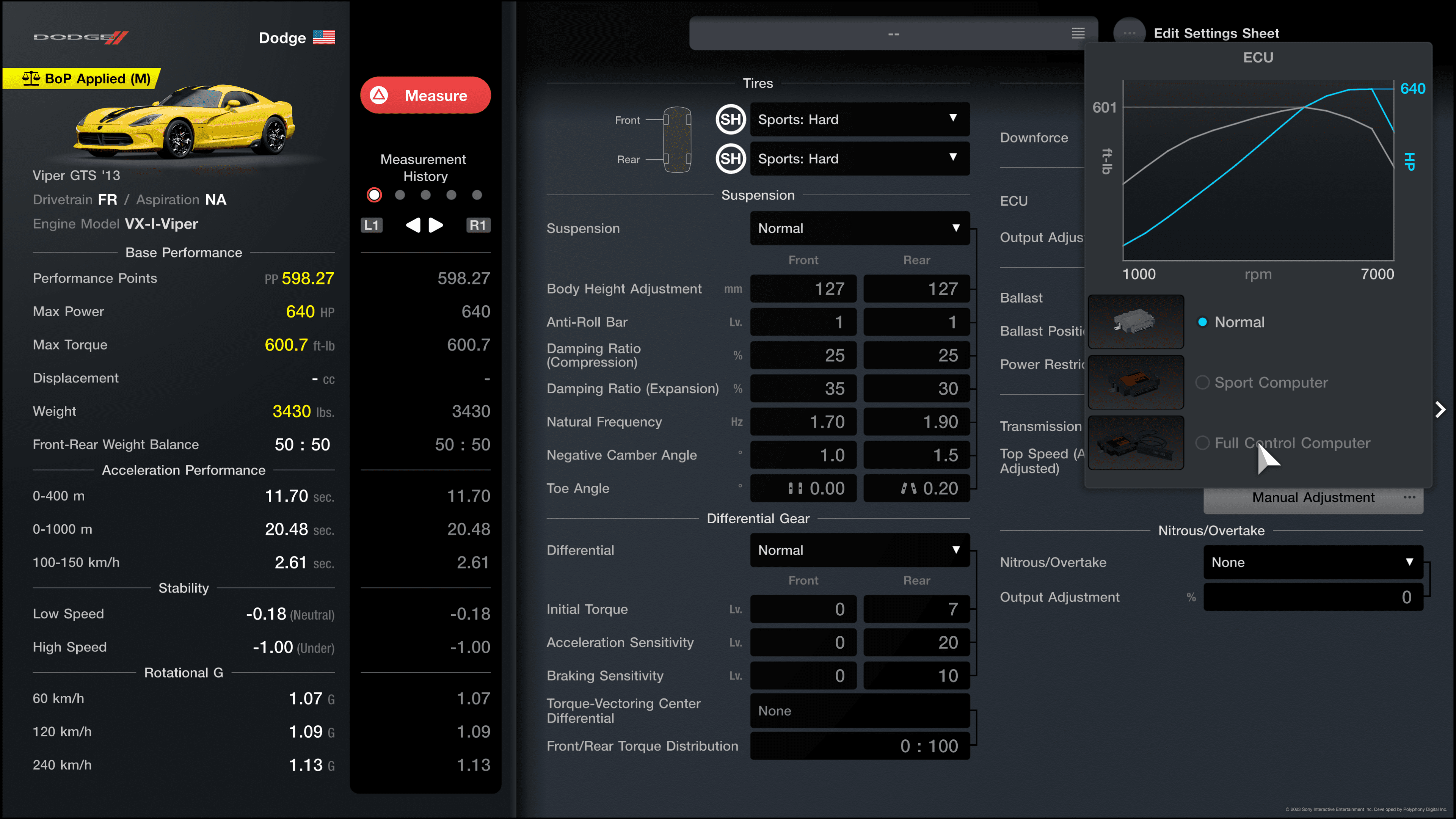This screenshot has width=1456, height=819.
Task: Select front Damping Ratio Compression 25 field
Action: [803, 356]
